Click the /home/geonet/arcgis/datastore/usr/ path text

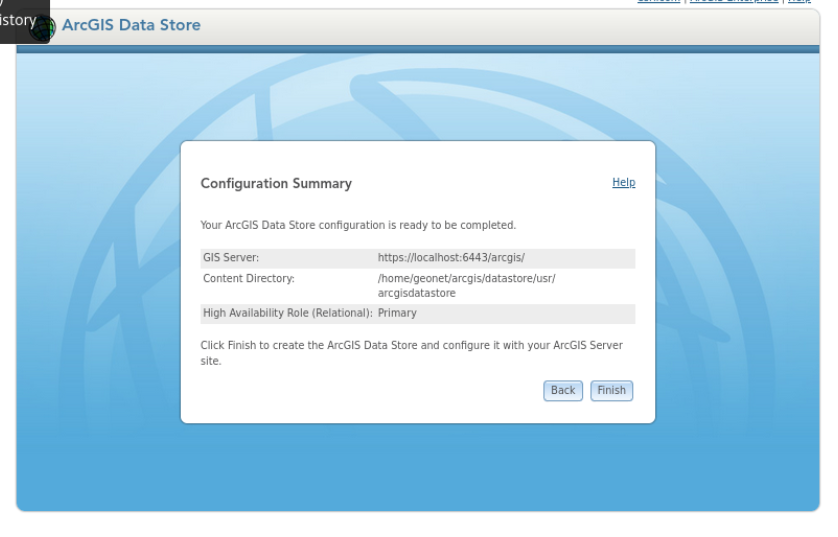[467, 278]
